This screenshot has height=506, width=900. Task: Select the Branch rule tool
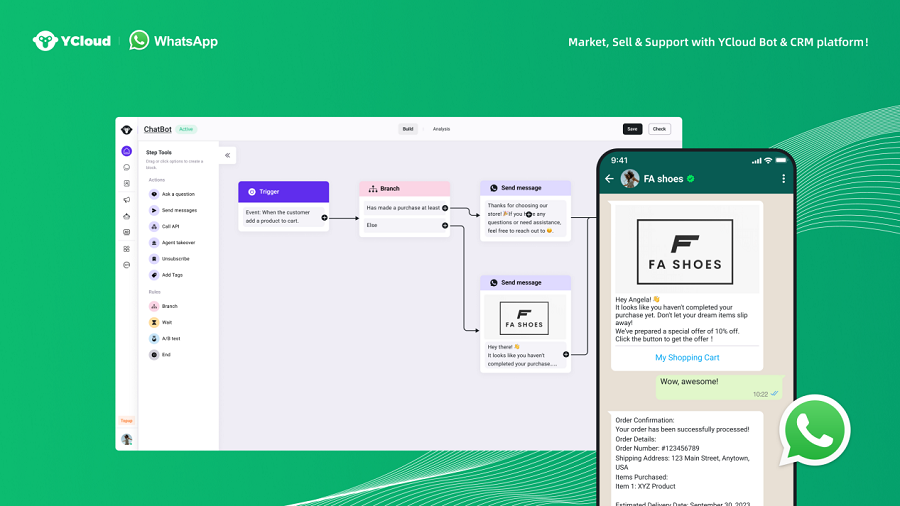click(x=164, y=306)
